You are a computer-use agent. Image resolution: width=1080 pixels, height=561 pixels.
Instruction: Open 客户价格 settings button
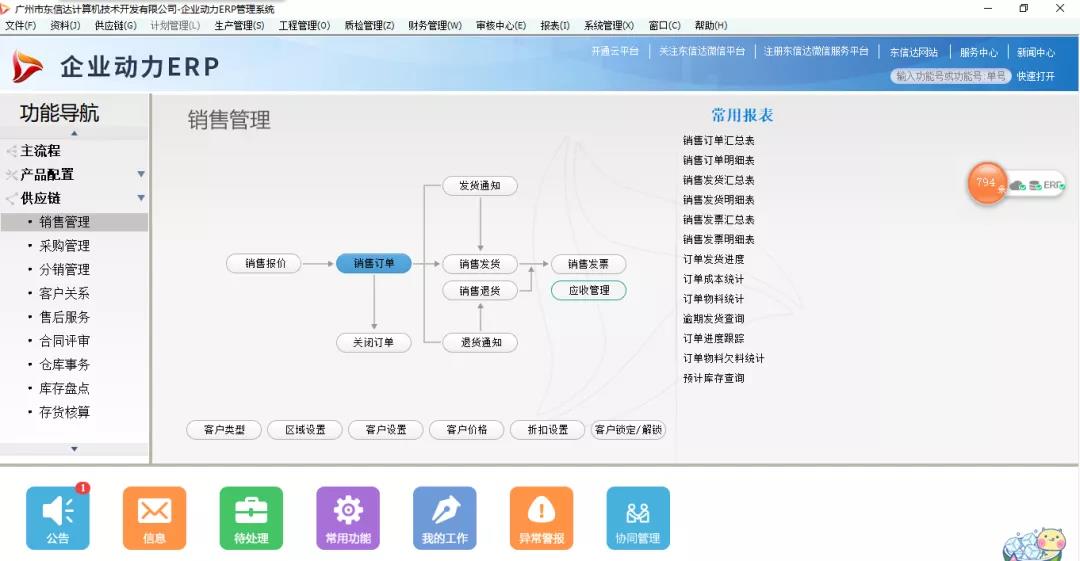pos(467,429)
